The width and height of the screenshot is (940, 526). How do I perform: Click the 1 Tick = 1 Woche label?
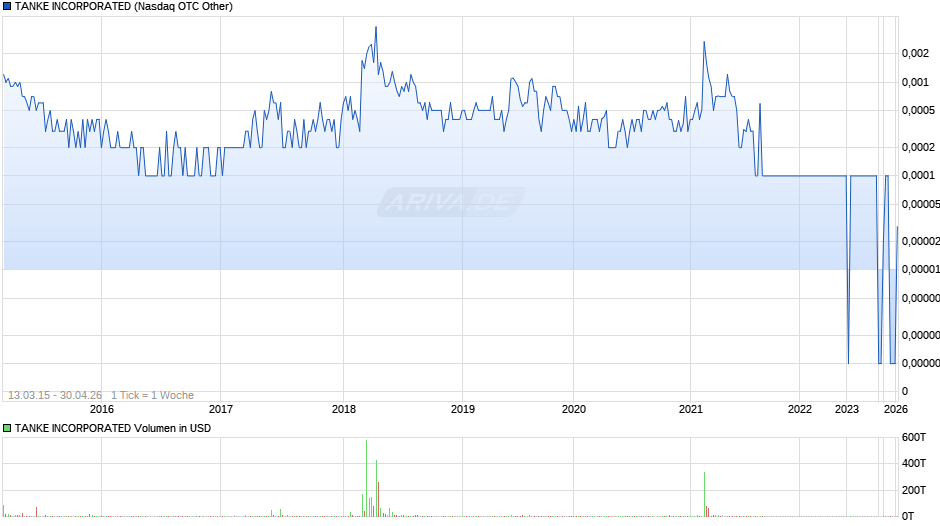coord(152,395)
